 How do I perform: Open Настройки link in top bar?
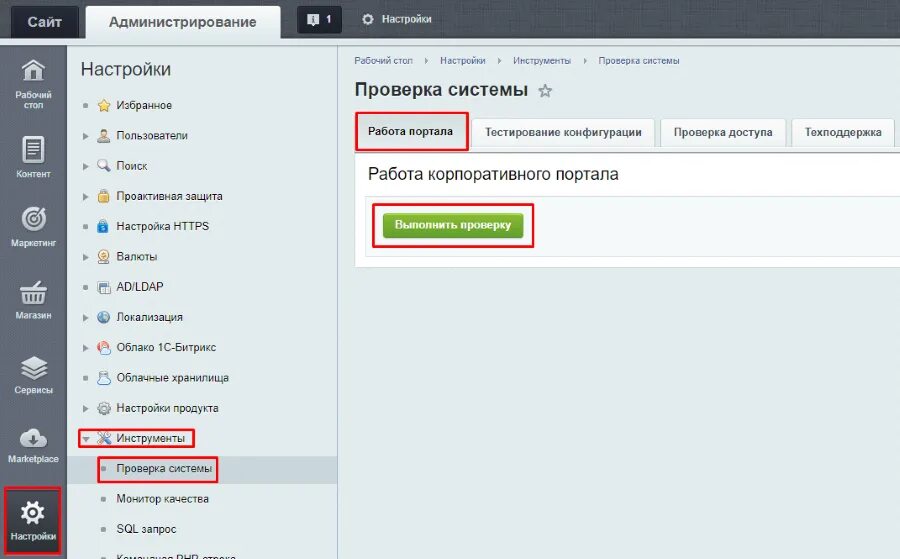[406, 20]
